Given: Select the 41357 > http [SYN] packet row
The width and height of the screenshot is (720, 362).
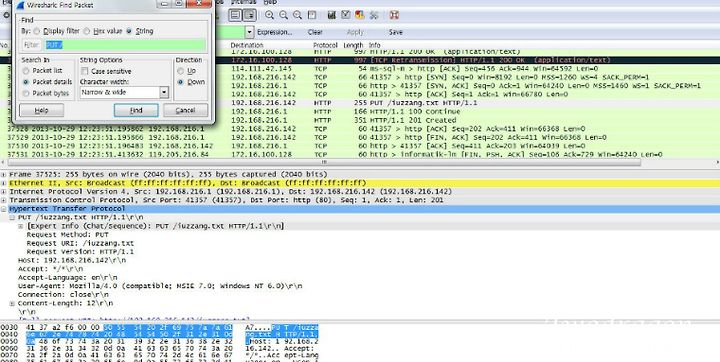Looking at the screenshot, I should (x=360, y=77).
